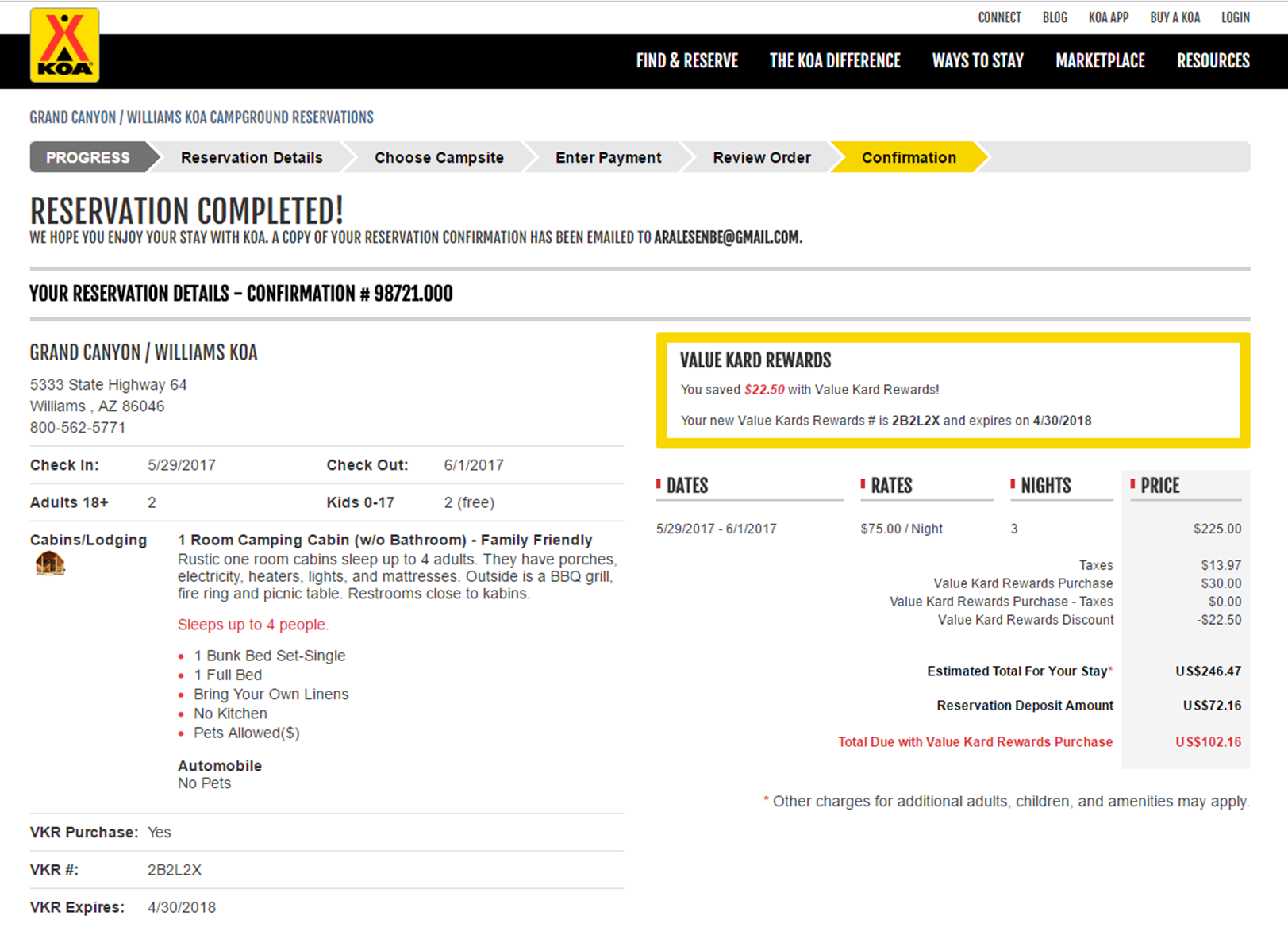Click the KOA logo
Image resolution: width=1288 pixels, height=935 pixels.
(64, 45)
